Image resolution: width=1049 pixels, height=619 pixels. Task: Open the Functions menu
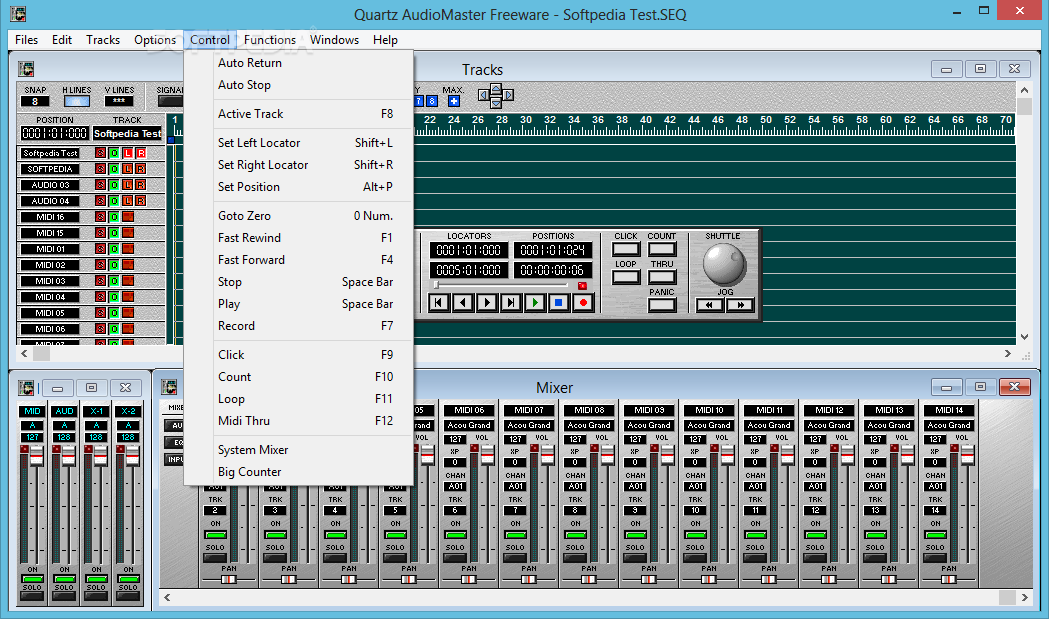[x=270, y=40]
